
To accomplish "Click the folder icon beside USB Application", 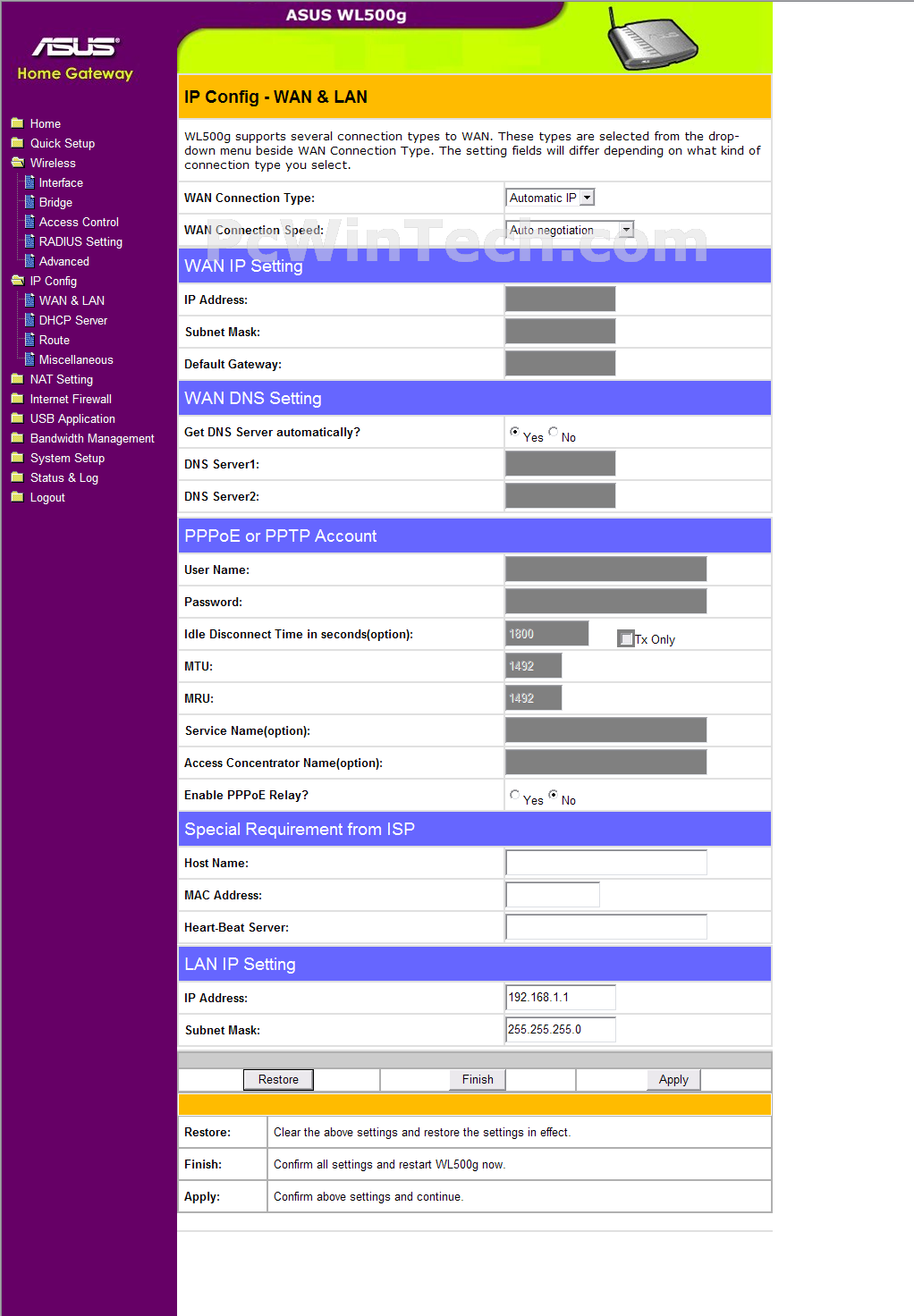I will (17, 418).
